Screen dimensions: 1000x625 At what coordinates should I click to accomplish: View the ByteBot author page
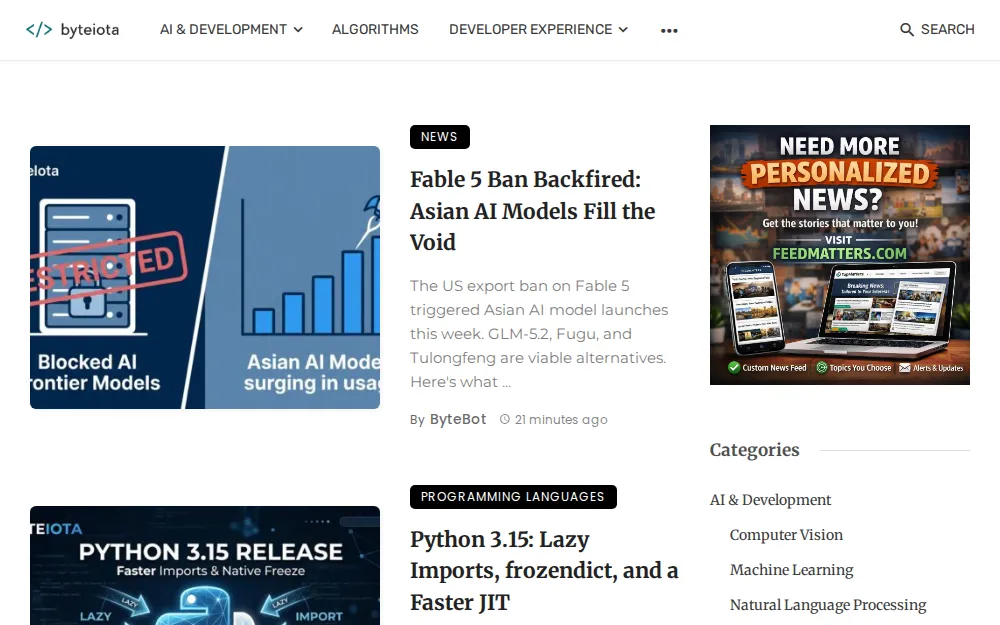point(458,419)
